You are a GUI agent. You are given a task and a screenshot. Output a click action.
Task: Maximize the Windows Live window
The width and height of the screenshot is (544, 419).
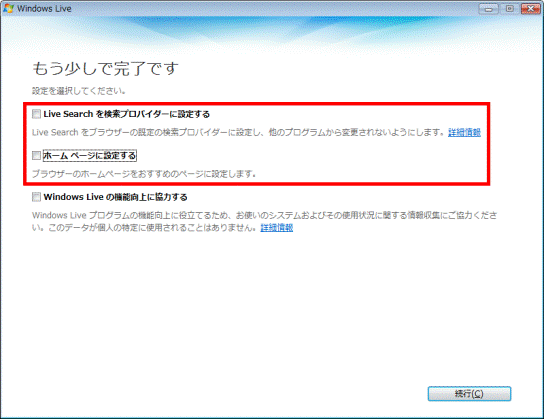(509, 9)
